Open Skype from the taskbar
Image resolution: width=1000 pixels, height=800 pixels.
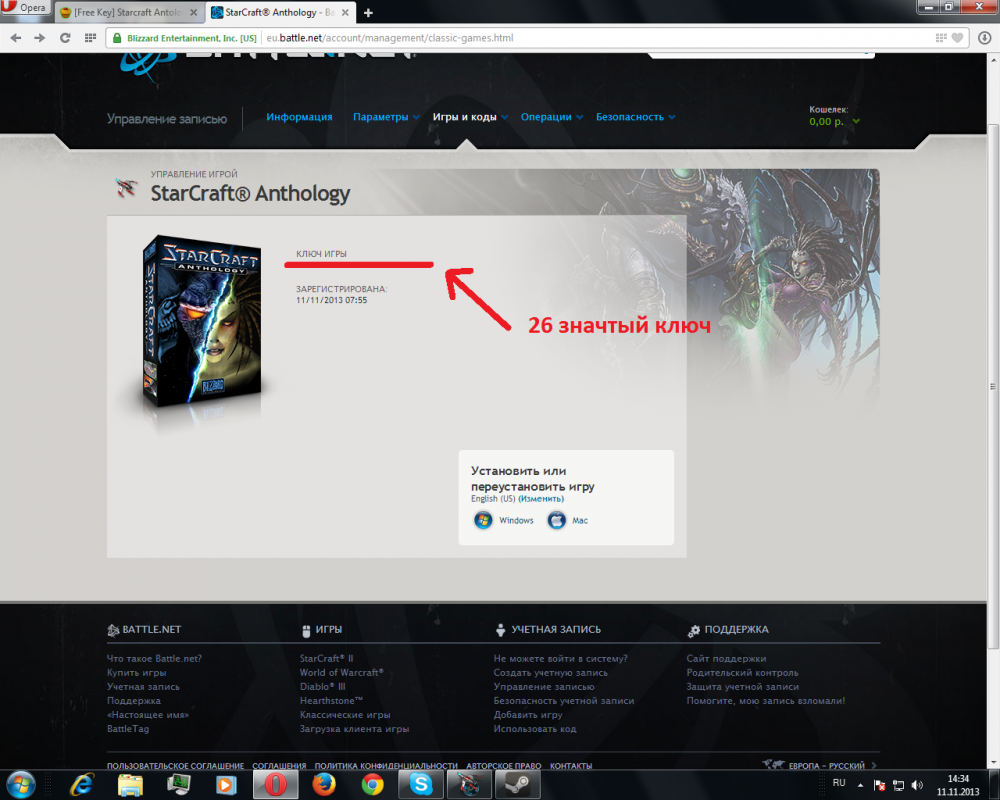tap(419, 784)
